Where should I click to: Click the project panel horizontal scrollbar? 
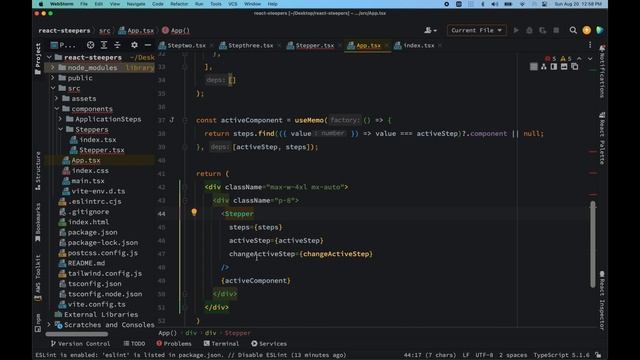coord(77,334)
